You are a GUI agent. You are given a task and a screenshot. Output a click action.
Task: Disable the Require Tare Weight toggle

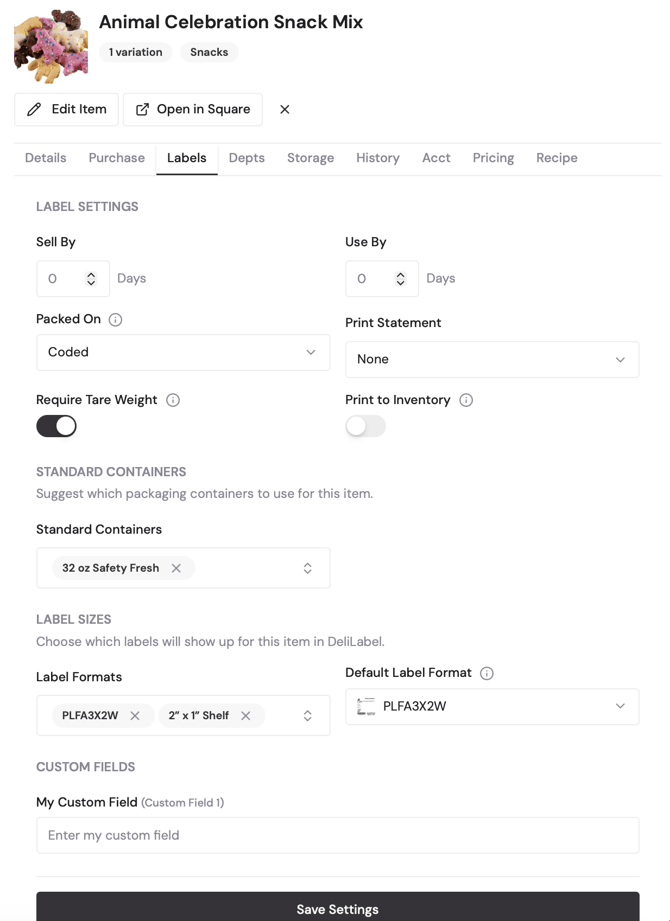click(x=56, y=426)
